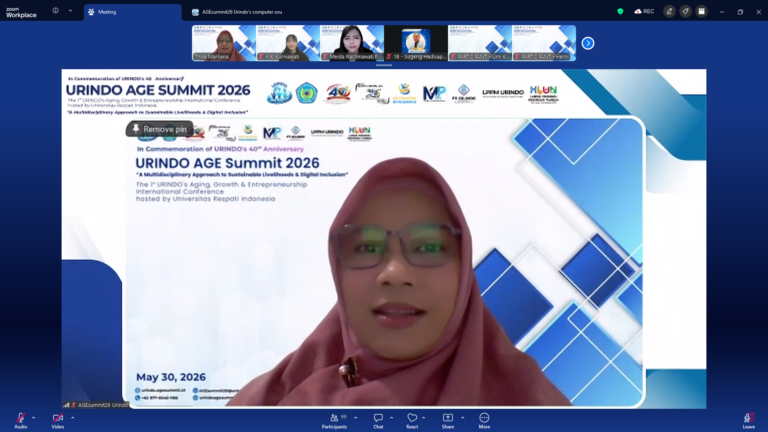Image resolution: width=768 pixels, height=432 pixels.
Task: Select the PARTICIPANT - Herni thumbnail
Action: coord(544,43)
